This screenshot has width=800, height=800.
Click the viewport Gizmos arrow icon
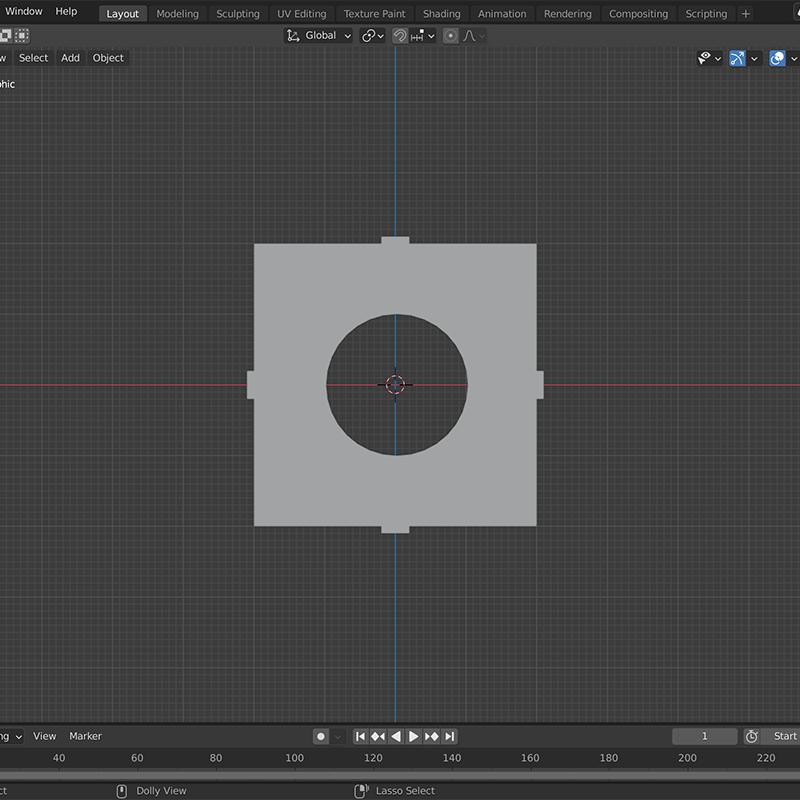tap(737, 58)
